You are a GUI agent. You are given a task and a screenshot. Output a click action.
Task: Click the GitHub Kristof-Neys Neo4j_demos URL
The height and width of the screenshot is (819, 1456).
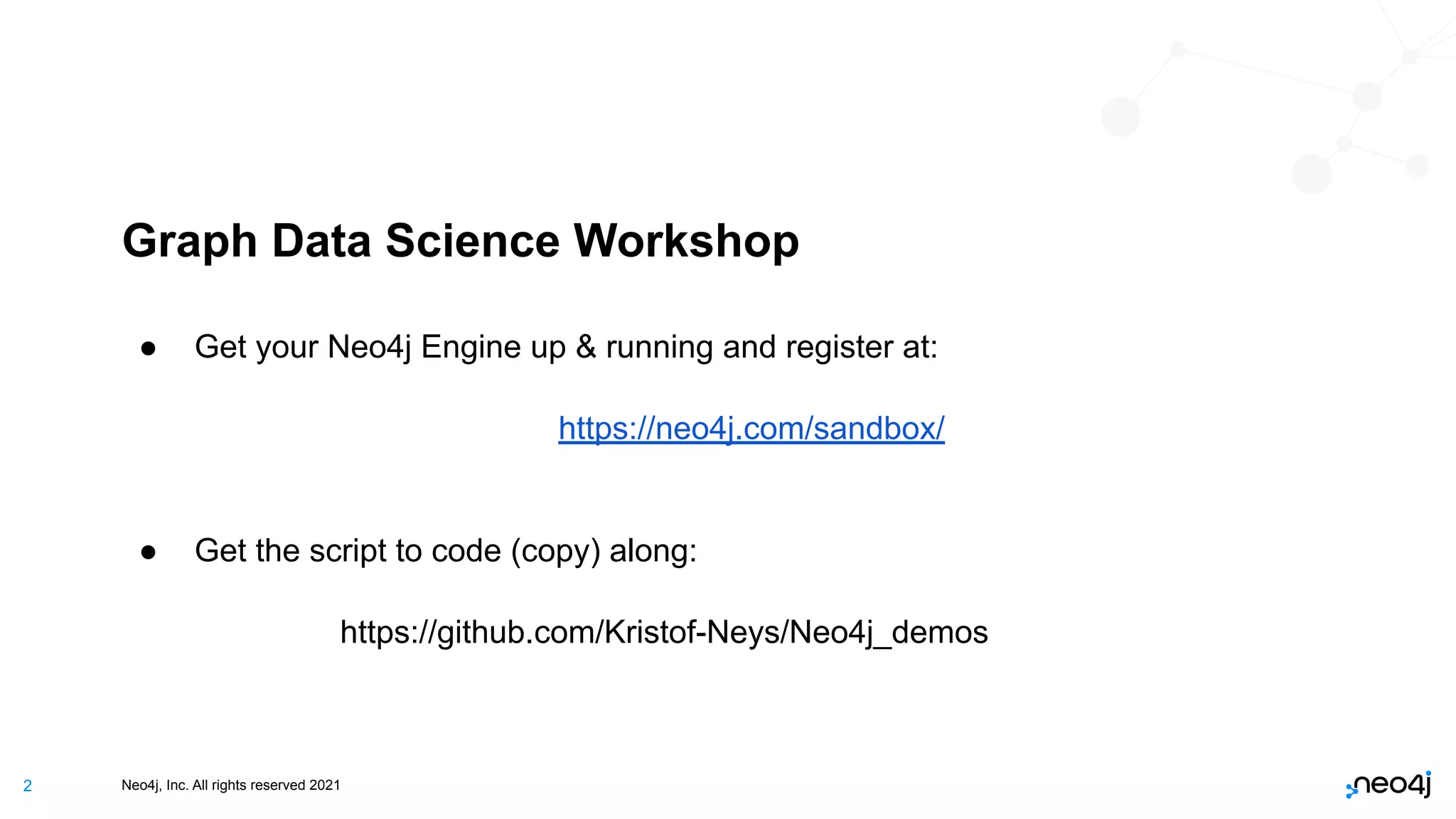(664, 632)
